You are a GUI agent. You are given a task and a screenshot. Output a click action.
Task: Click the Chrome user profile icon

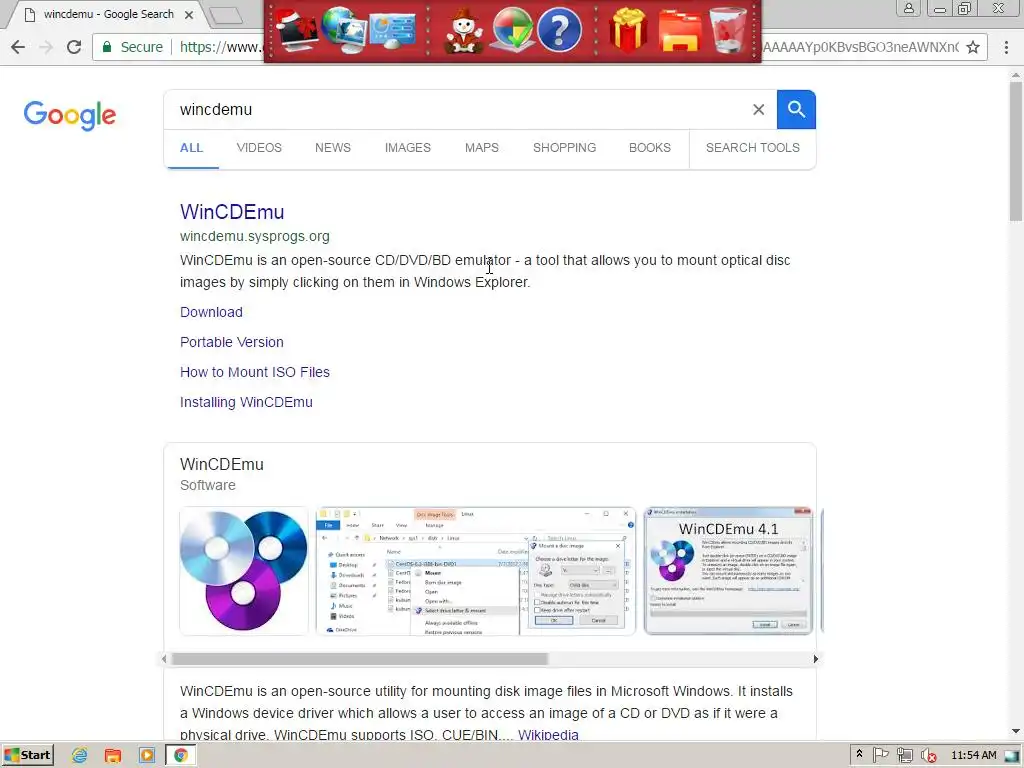pos(908,8)
